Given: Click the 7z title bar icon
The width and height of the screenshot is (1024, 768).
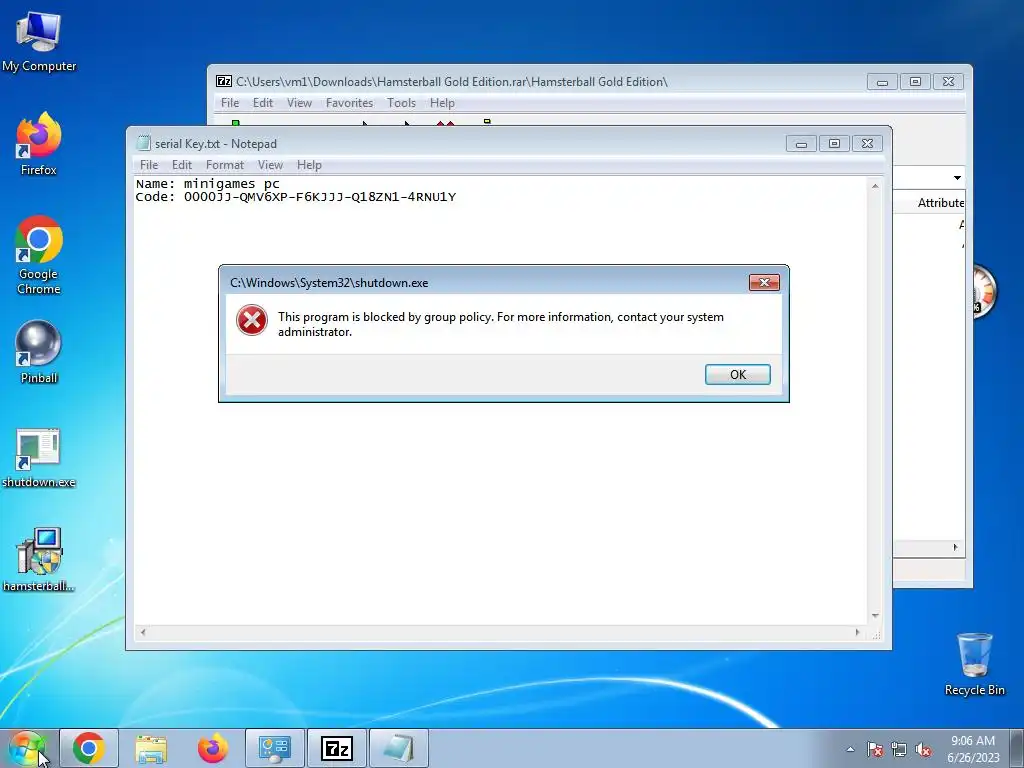Looking at the screenshot, I should 224,82.
